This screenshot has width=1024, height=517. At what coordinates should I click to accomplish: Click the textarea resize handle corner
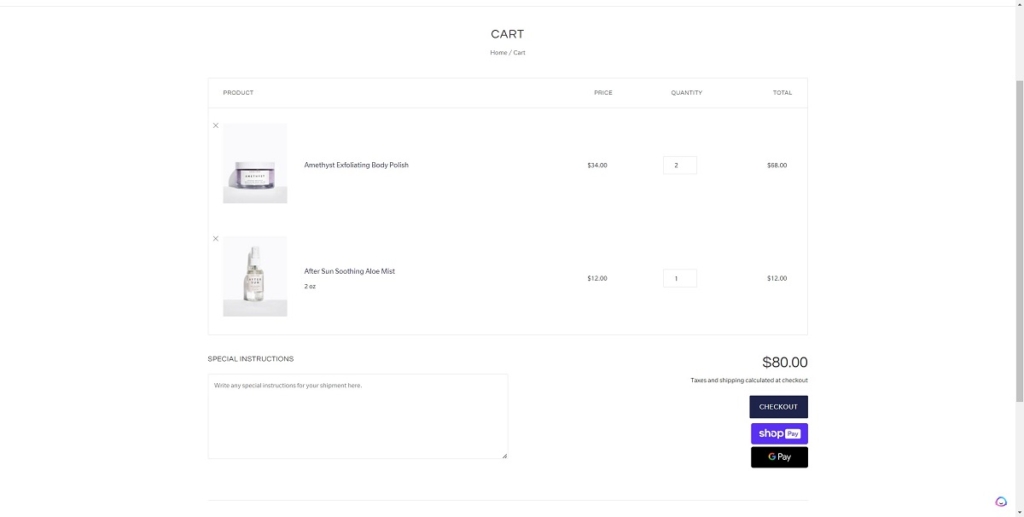pos(504,455)
